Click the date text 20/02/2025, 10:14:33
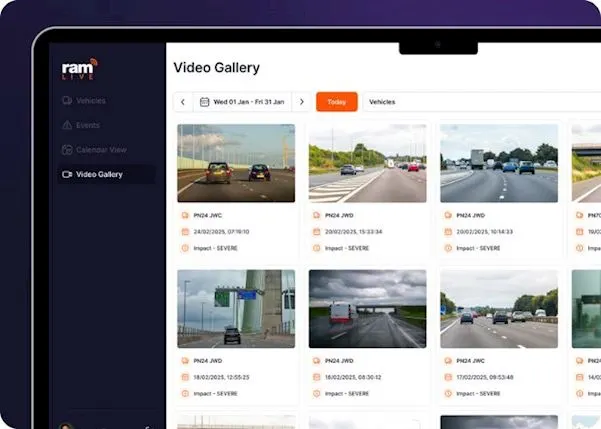This screenshot has width=601, height=429. 484,232
